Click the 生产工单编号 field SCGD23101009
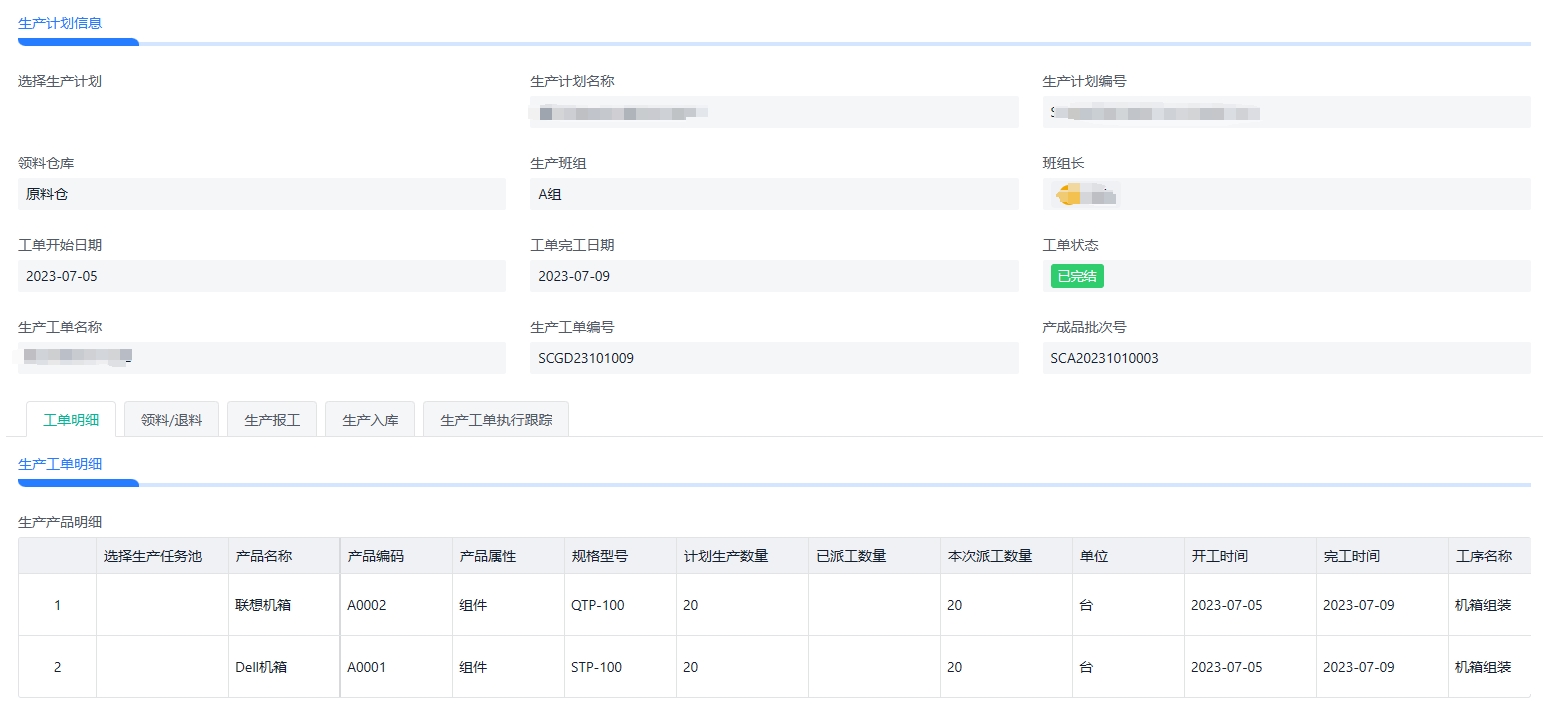The image size is (1553, 714). 773,358
